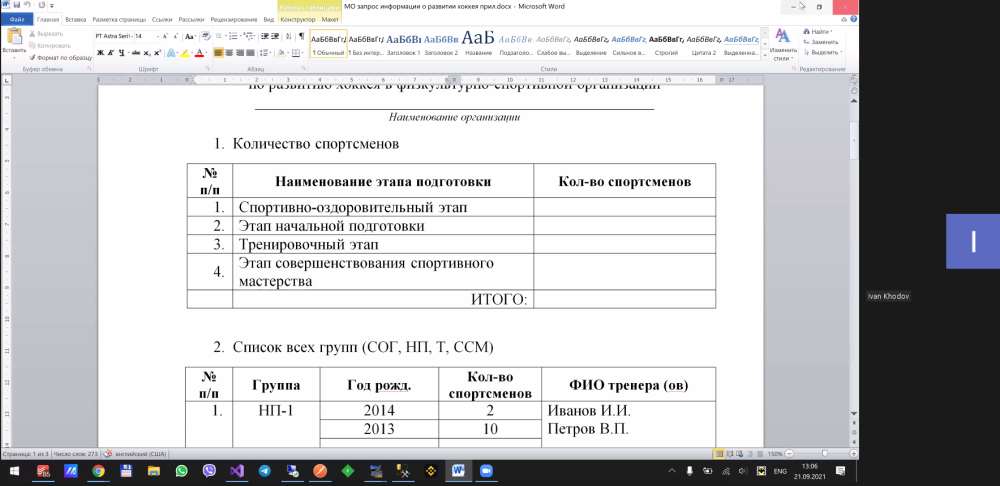Click the yellow text highlight color button
Image resolution: width=1000 pixels, height=486 pixels.
(186, 52)
